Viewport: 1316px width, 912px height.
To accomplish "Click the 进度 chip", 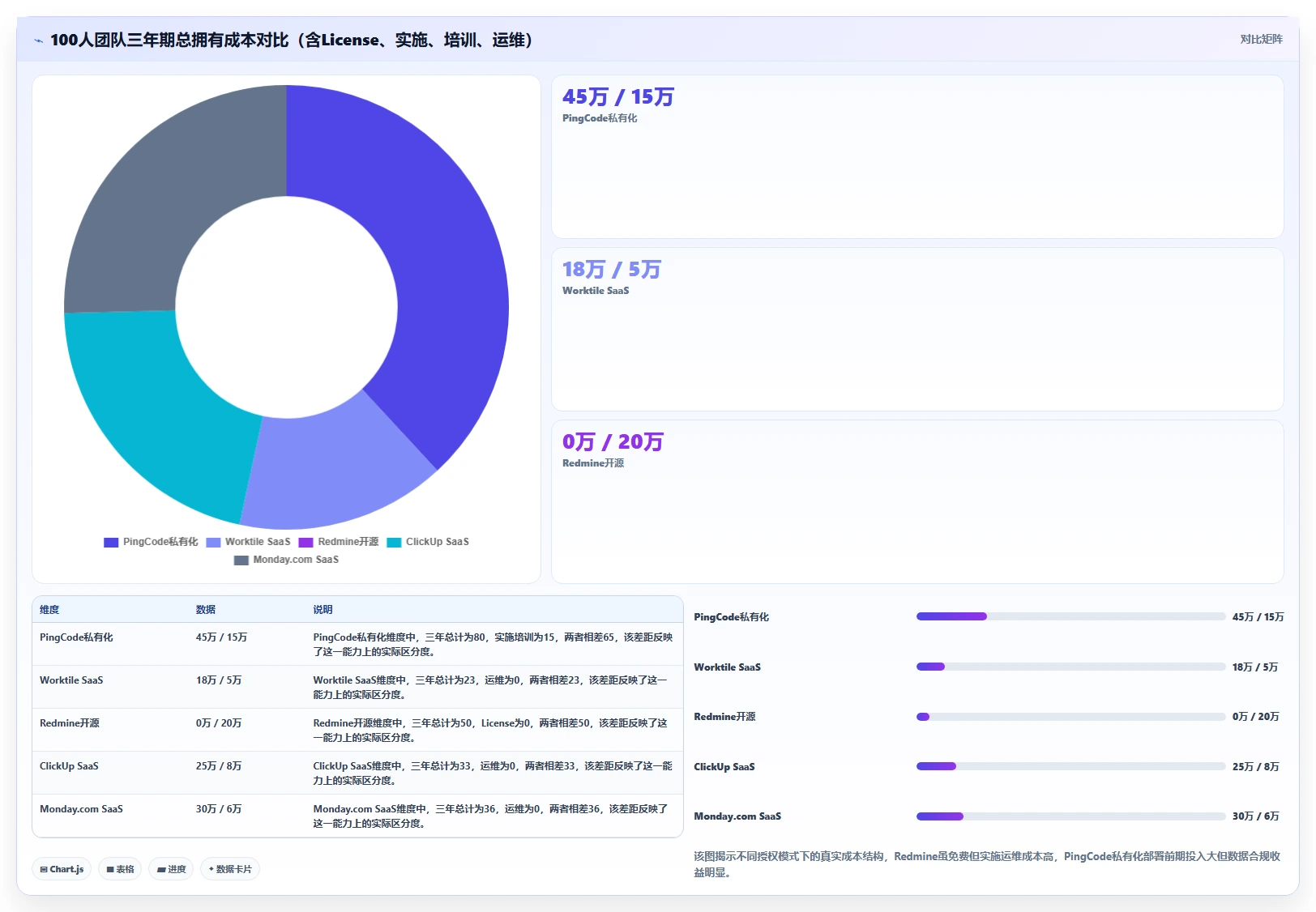I will [171, 869].
